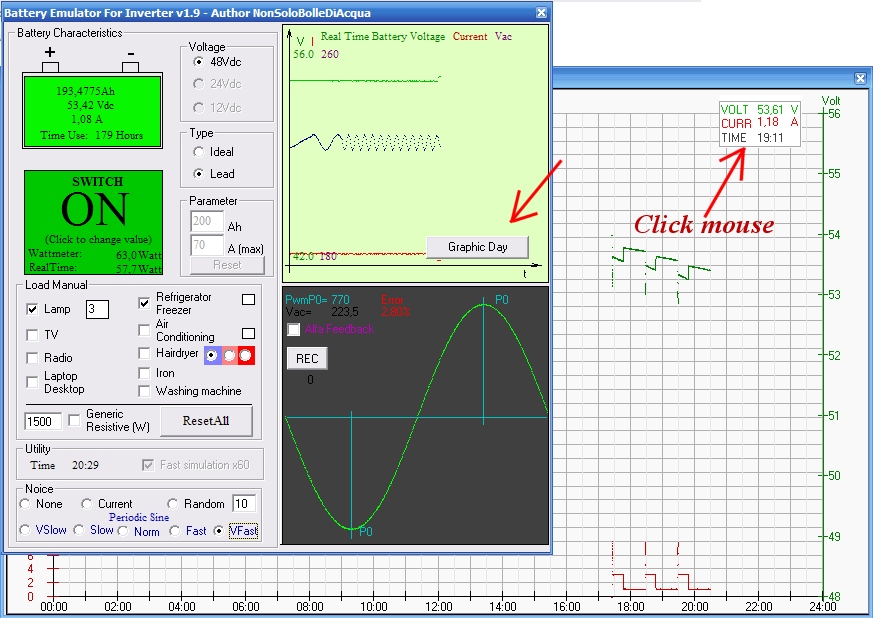Image resolution: width=873 pixels, height=618 pixels.
Task: Select the bright red Hairdryer power level
Action: coord(245,355)
